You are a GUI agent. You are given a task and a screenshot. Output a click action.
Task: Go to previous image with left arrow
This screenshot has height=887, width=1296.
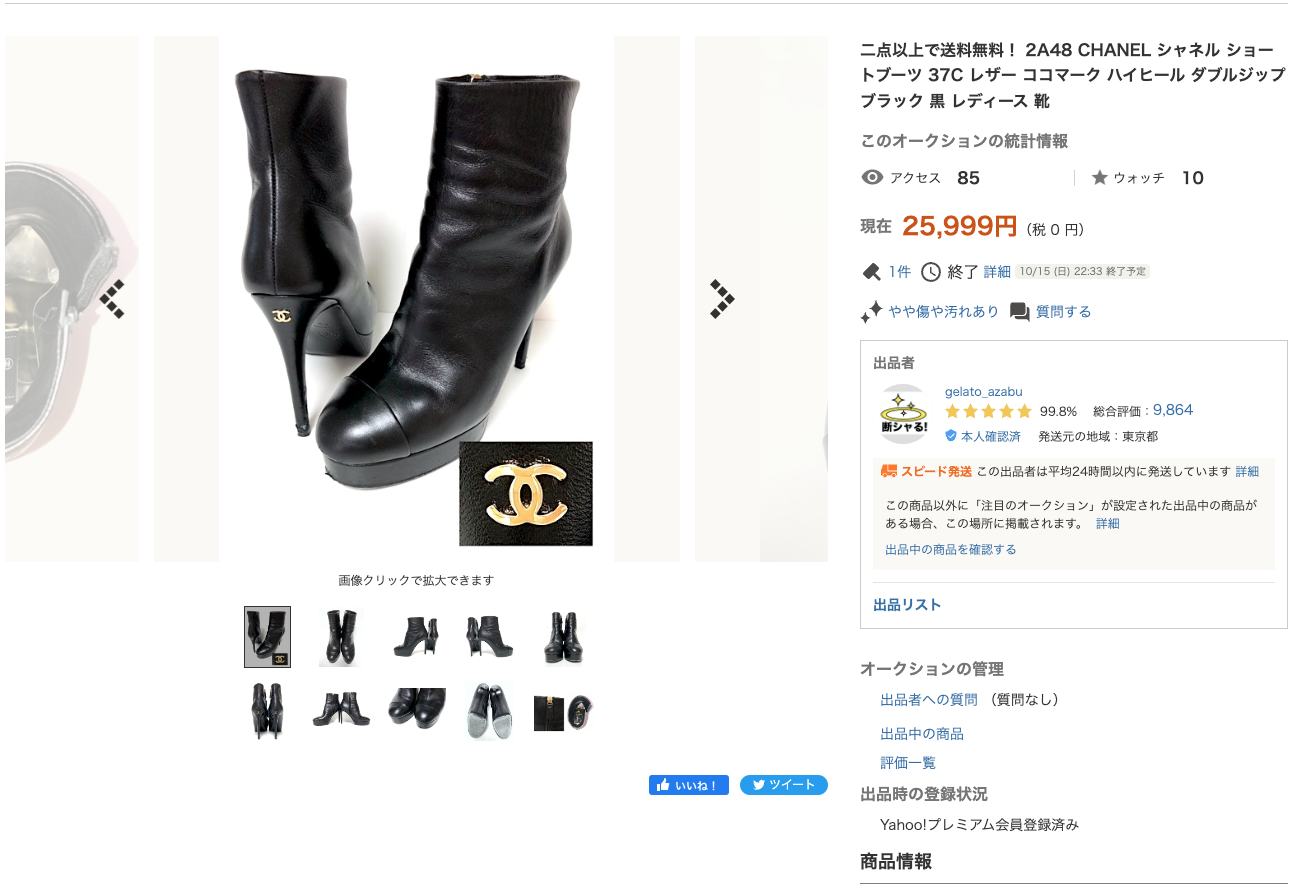pyautogui.click(x=111, y=299)
